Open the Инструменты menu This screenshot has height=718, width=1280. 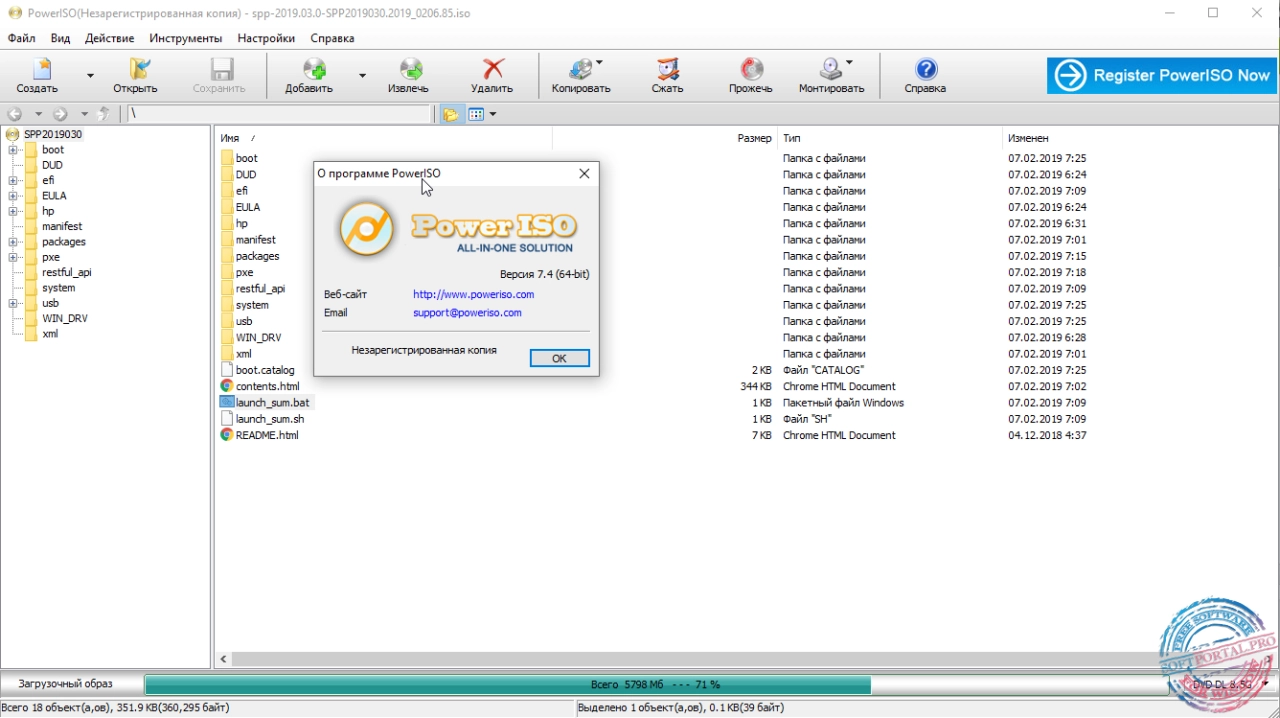[x=186, y=38]
